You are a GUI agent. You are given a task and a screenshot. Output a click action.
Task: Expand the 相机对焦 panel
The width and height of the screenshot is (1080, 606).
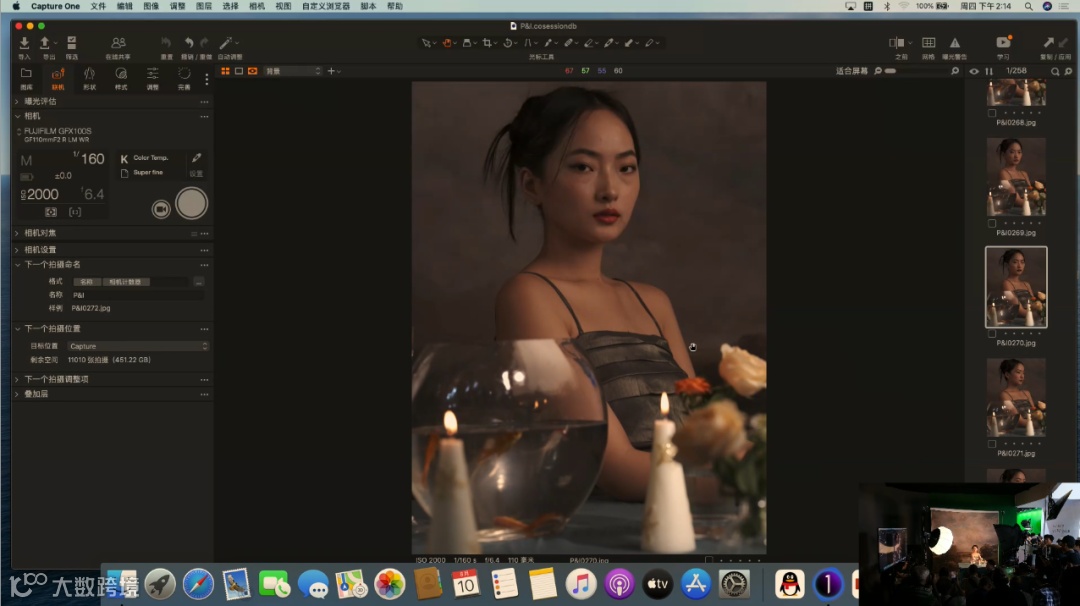click(x=17, y=233)
